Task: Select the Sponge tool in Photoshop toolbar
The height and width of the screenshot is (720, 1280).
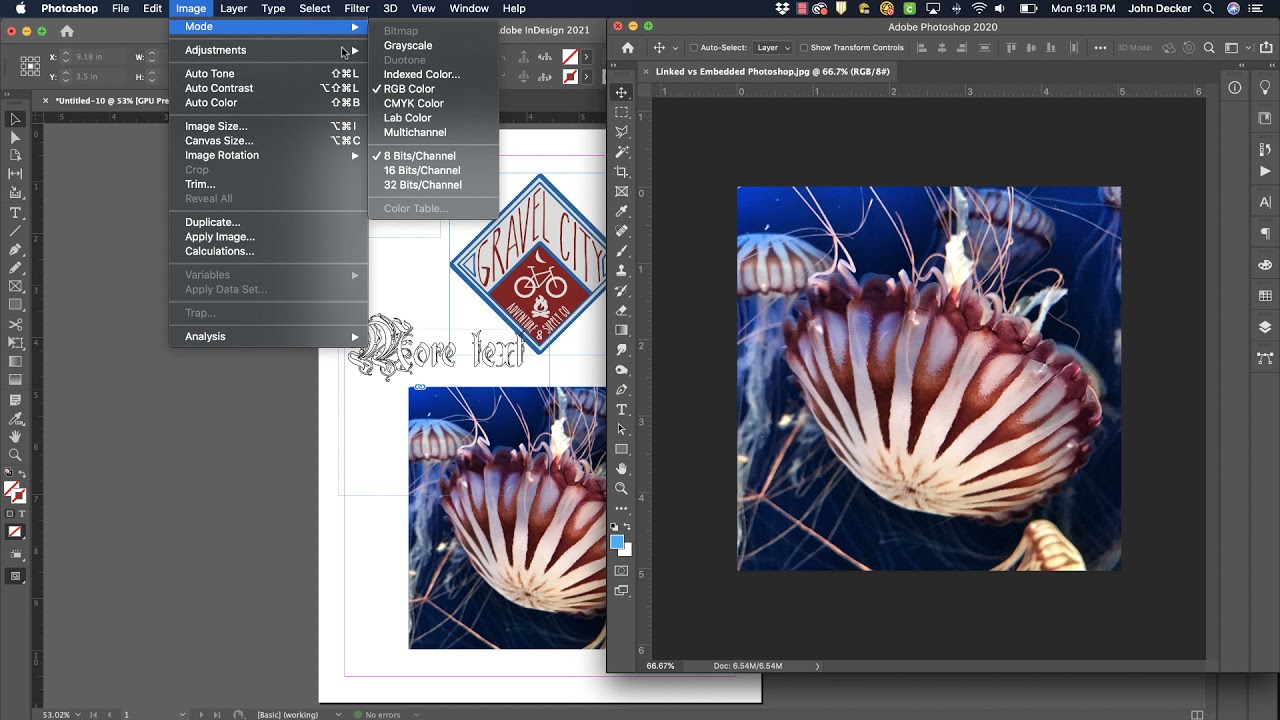Action: pos(621,370)
